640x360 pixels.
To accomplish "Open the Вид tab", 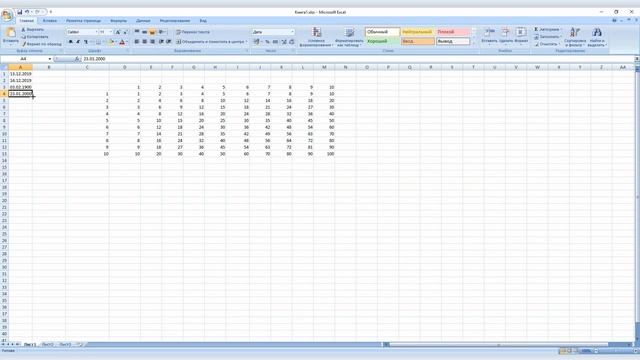I will (x=203, y=20).
